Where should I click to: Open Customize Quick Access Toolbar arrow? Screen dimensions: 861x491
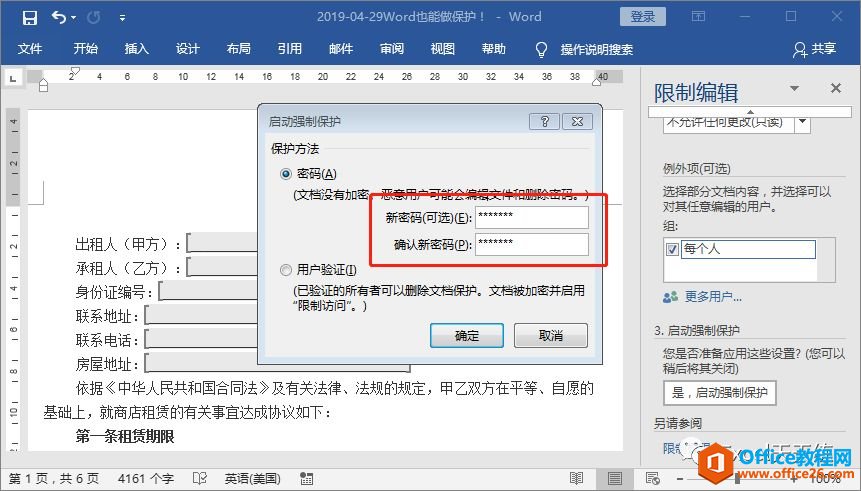pyautogui.click(x=122, y=18)
